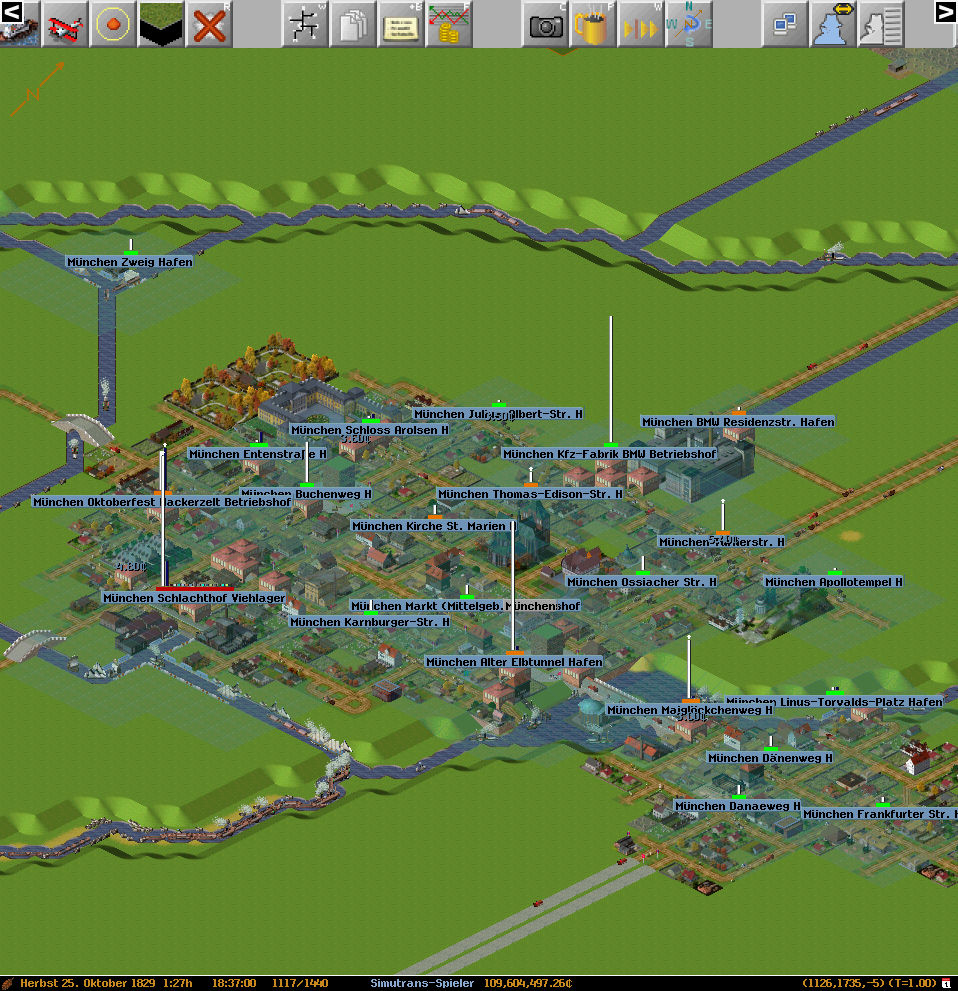Switch player using blue silhouette icon
Screen dimensions: 958x991
[832, 25]
